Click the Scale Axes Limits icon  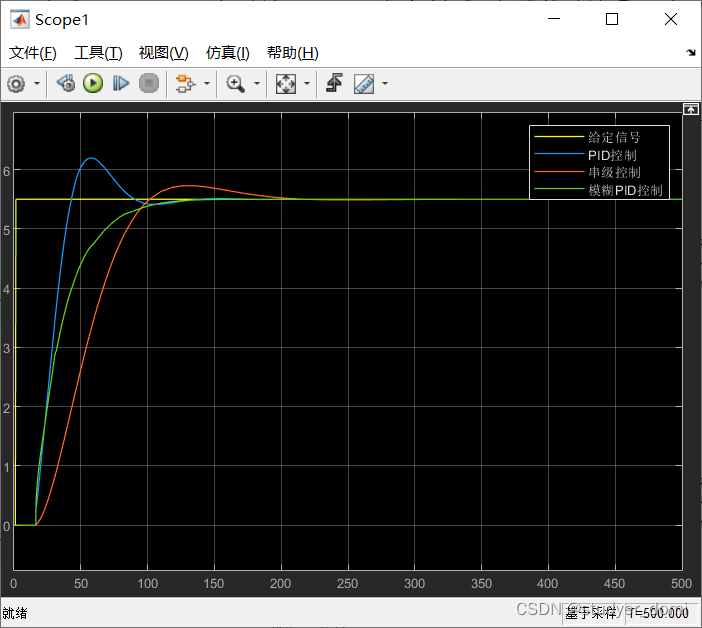coord(286,84)
